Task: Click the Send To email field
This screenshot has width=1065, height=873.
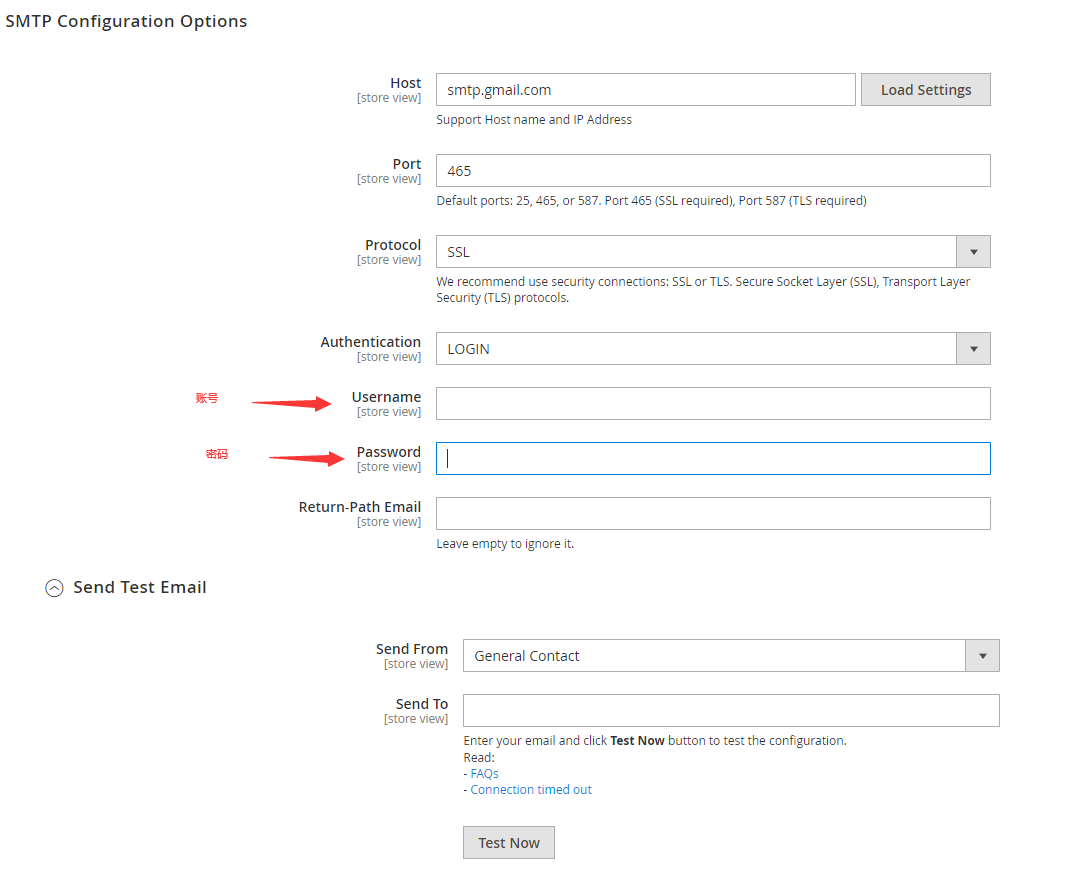Action: click(x=731, y=710)
